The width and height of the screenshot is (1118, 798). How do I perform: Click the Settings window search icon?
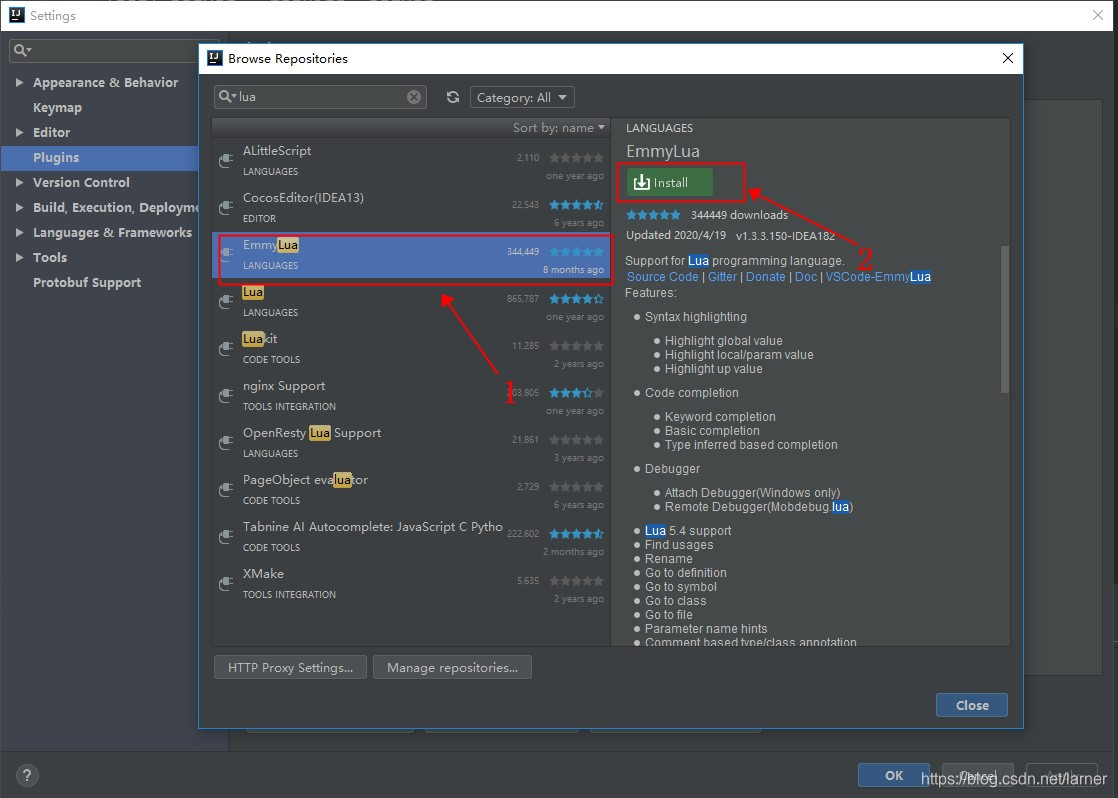coord(22,50)
